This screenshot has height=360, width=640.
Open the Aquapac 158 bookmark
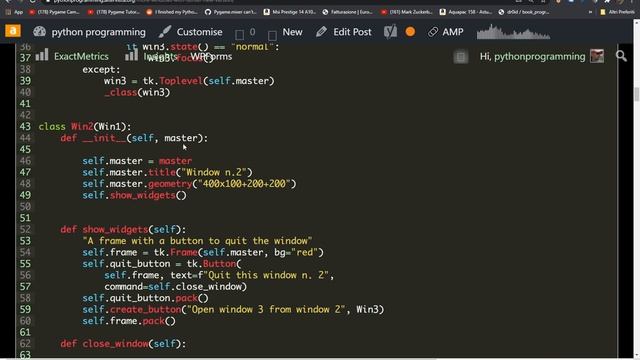pos(466,12)
